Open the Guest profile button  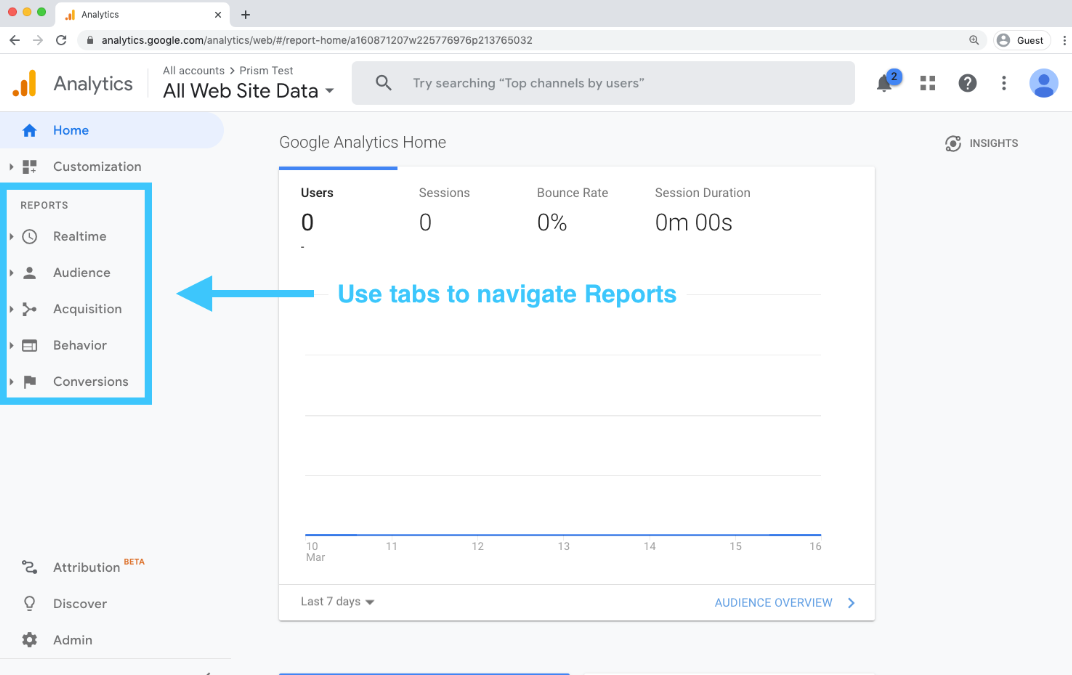coord(1020,40)
